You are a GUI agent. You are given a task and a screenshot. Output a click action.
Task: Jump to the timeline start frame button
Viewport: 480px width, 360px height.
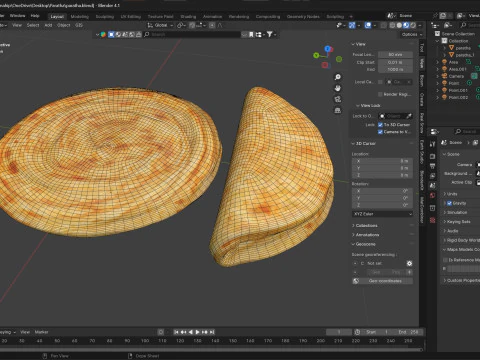pyautogui.click(x=176, y=332)
